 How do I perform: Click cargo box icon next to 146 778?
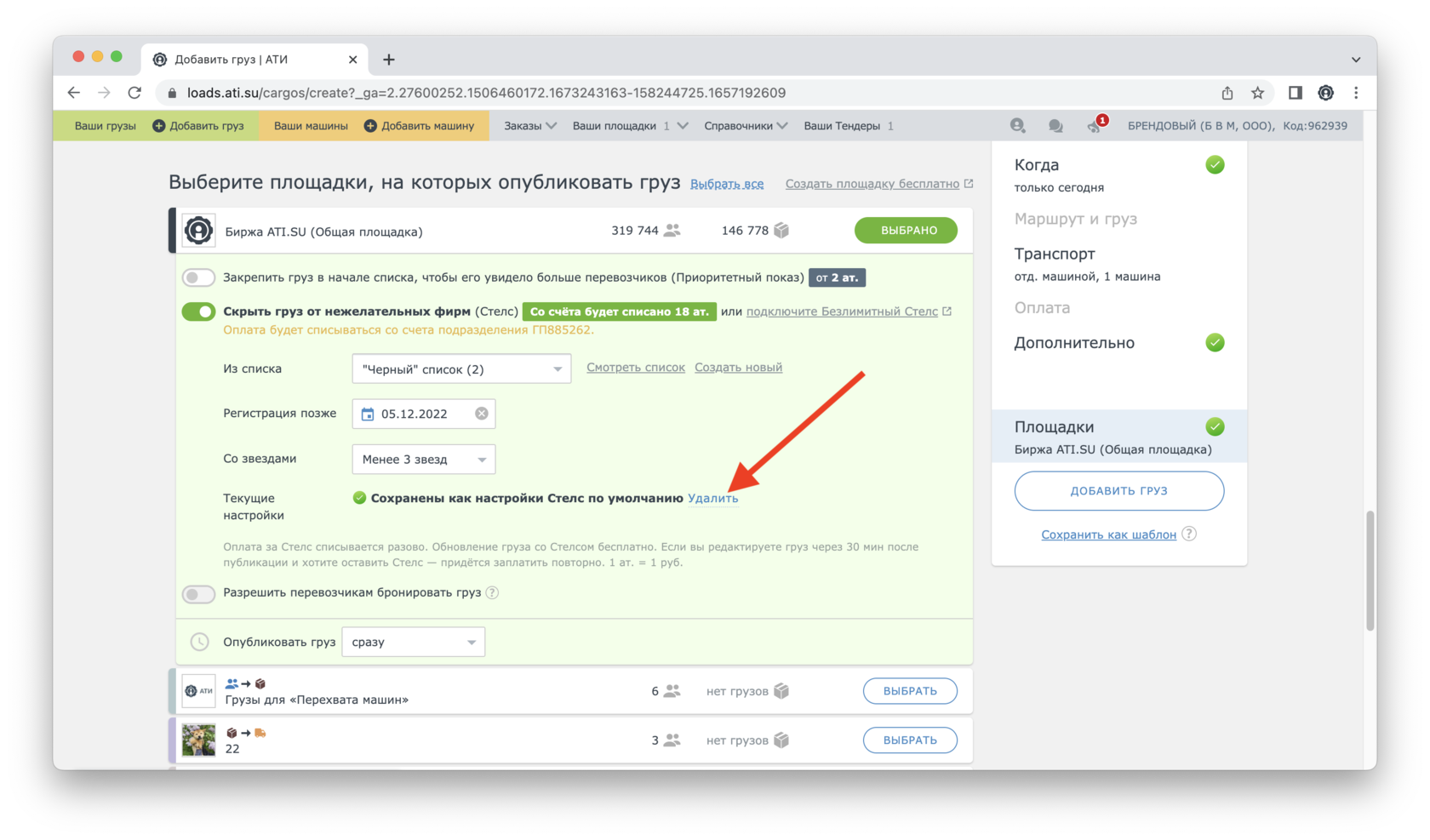coord(781,231)
